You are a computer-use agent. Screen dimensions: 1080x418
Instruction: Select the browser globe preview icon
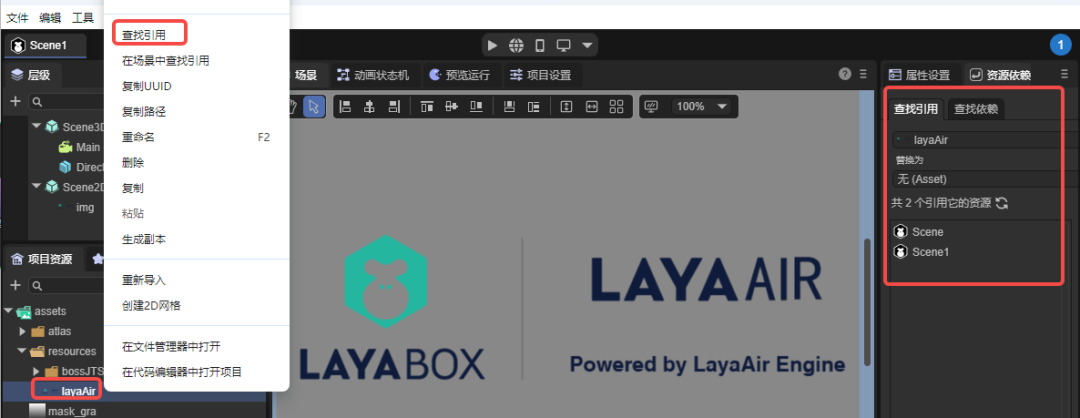click(x=516, y=45)
